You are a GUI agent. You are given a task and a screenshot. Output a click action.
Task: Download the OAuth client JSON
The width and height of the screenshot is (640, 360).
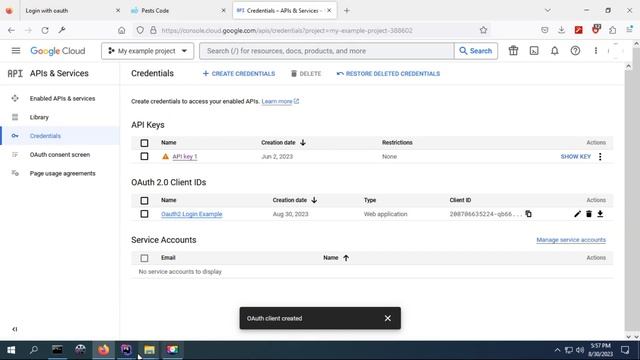click(600, 214)
